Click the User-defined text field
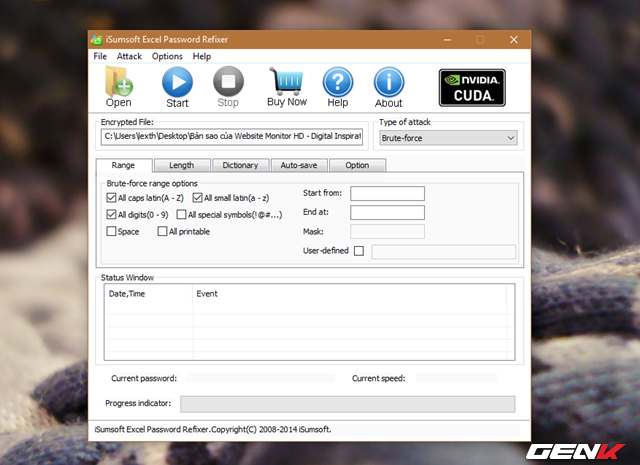640x465 pixels. coord(444,252)
